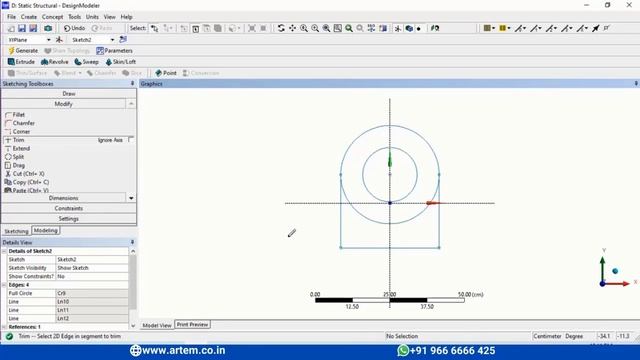Click the Save Project icon

(x=22, y=28)
